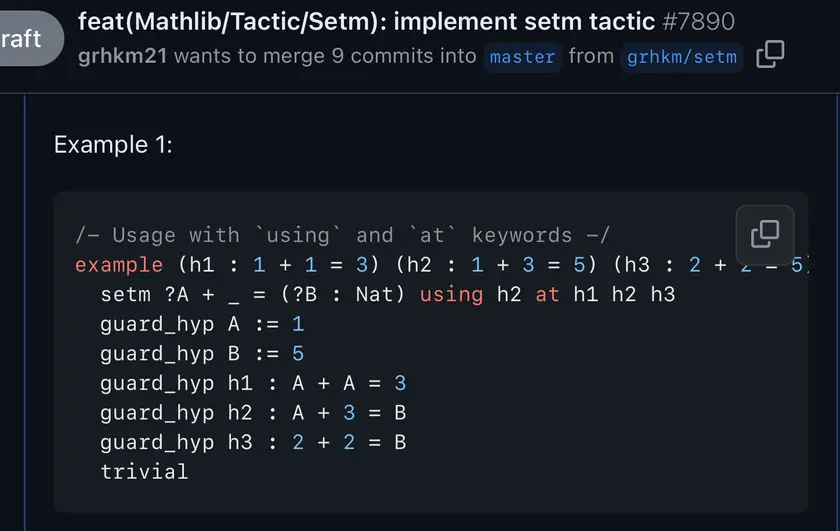
Task: Click the red "using" keyword in the code
Action: tap(451, 295)
